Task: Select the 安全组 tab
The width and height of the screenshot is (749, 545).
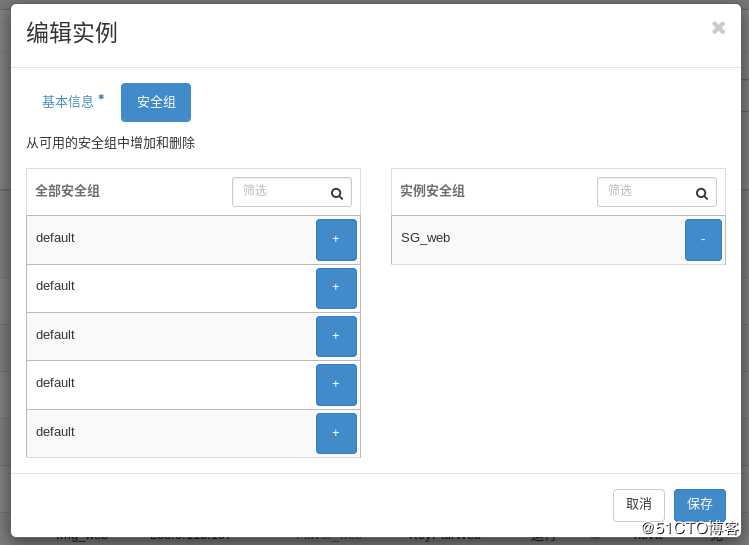Action: click(x=156, y=102)
